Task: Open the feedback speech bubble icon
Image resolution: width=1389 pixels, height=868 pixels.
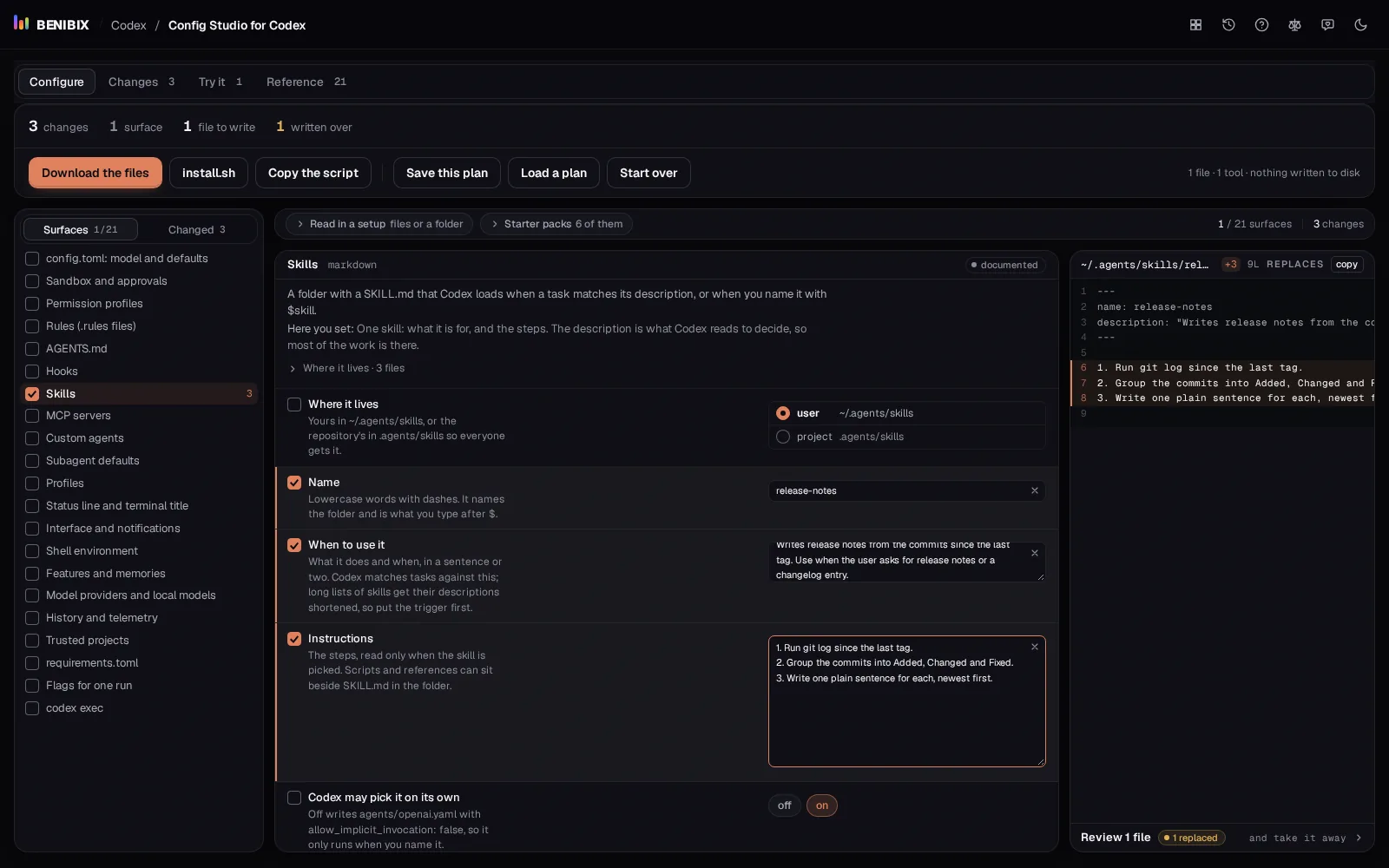Action: point(1327,25)
